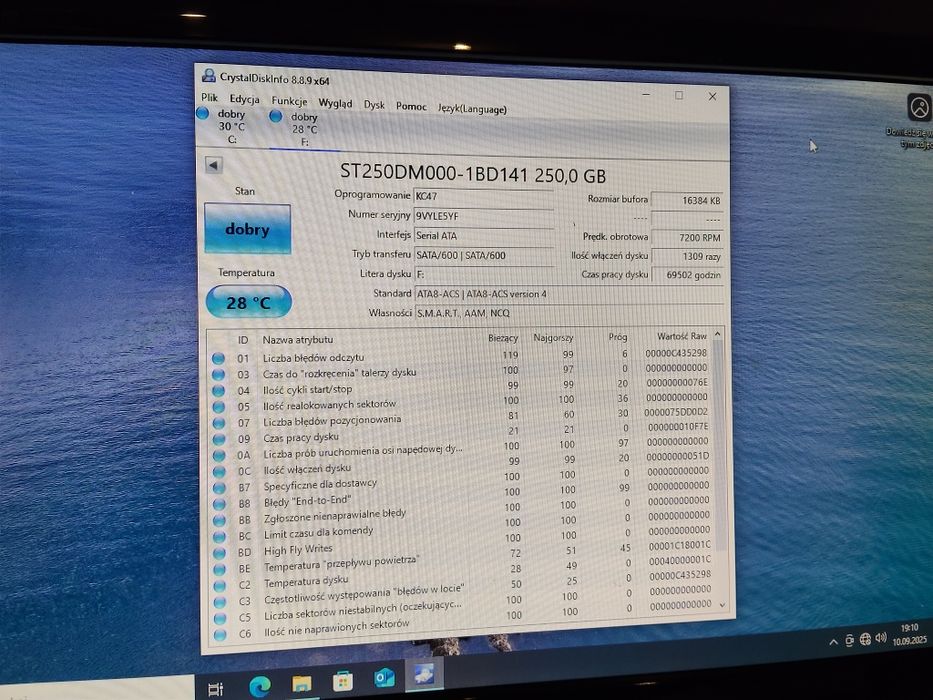Select the Liczba błędów odczytu row

click(x=461, y=356)
